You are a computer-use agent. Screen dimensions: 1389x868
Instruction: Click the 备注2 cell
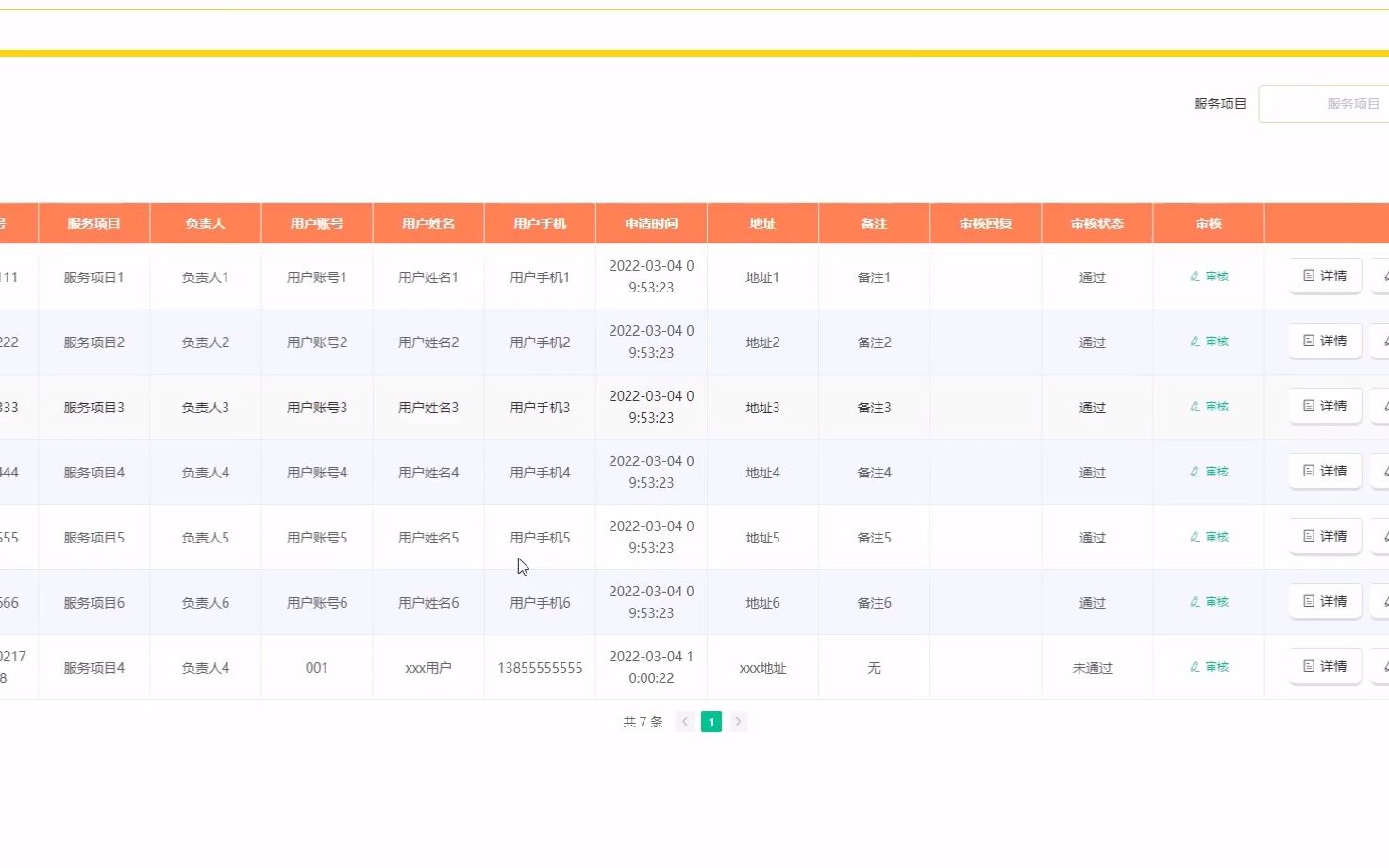[x=874, y=342]
